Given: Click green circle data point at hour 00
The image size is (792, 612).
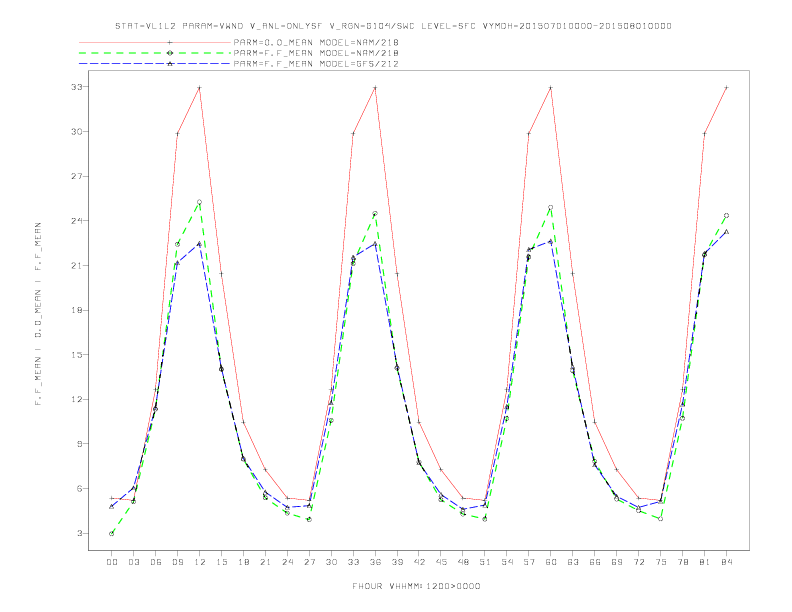Looking at the screenshot, I should point(112,533).
